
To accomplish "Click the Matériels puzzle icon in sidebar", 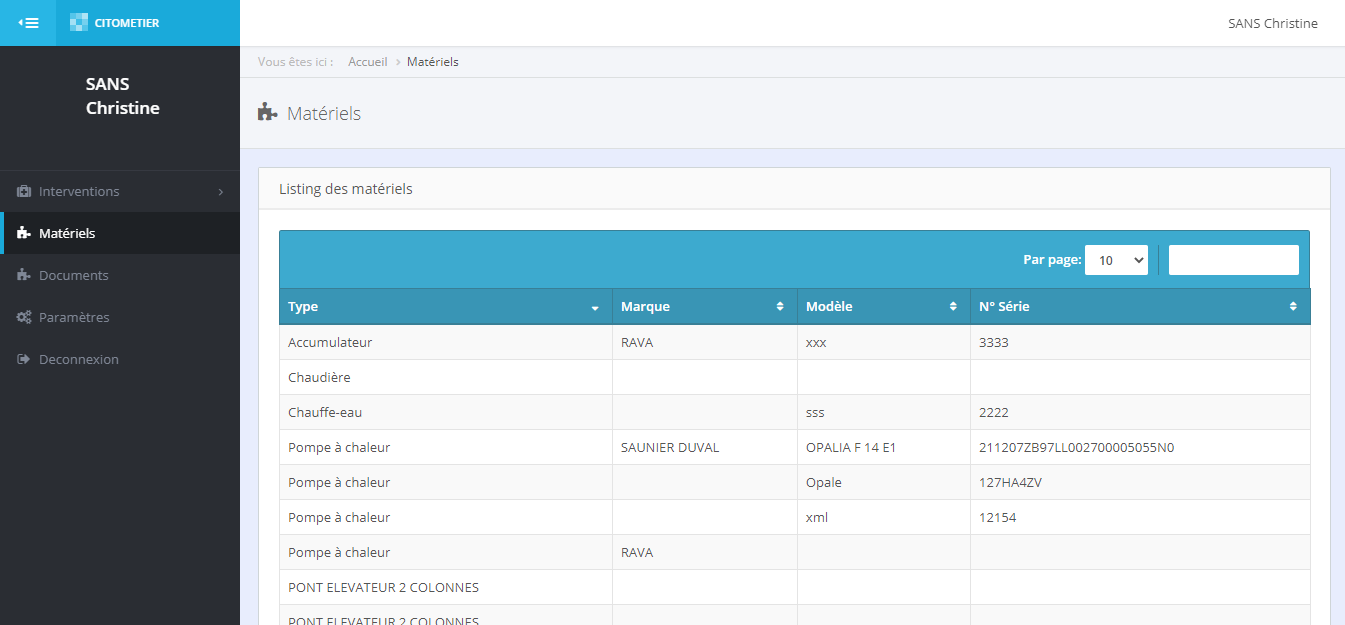I will tap(24, 233).
